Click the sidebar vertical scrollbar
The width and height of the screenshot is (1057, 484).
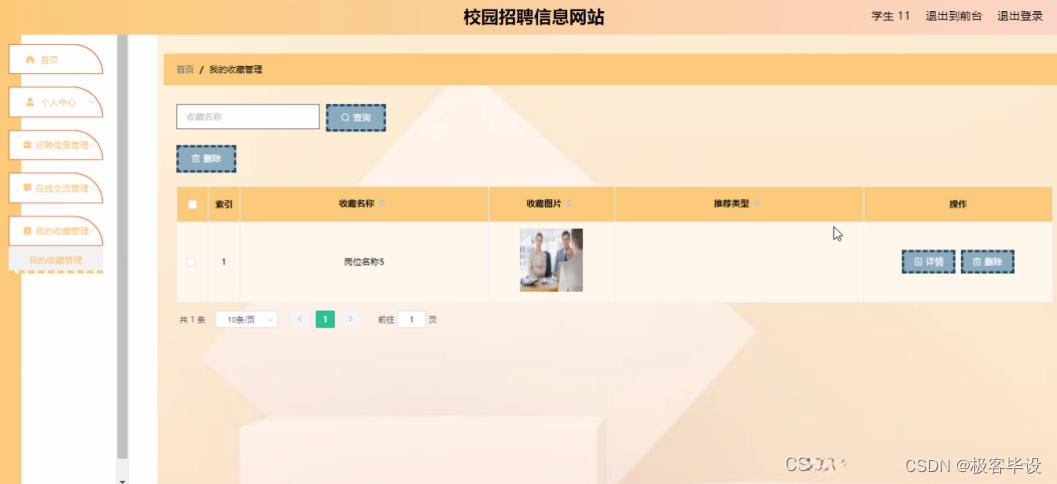(x=122, y=246)
